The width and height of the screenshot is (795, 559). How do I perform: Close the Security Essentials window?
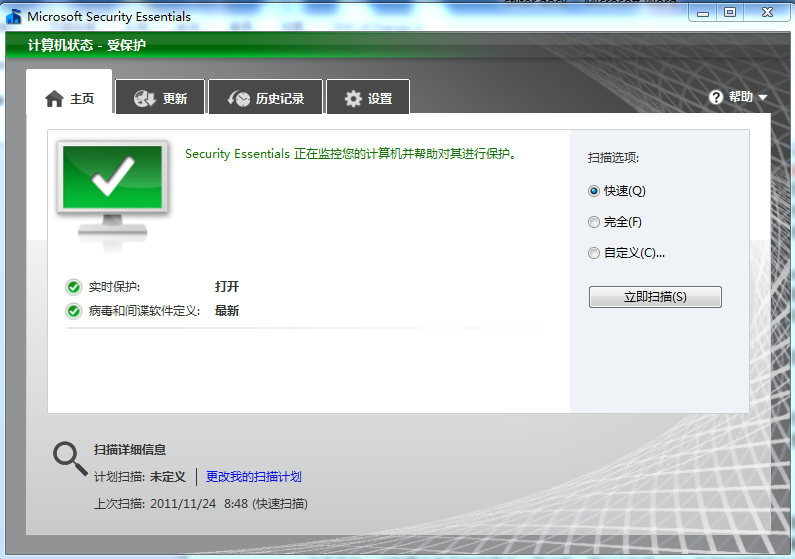coord(767,13)
